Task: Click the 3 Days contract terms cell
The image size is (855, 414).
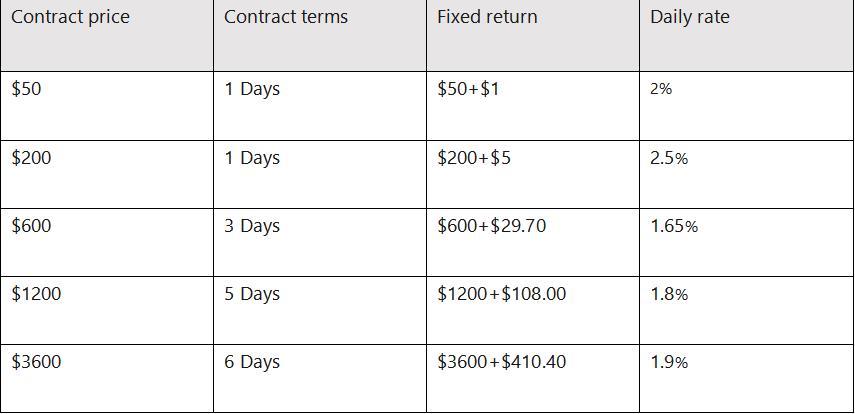Action: [252, 226]
